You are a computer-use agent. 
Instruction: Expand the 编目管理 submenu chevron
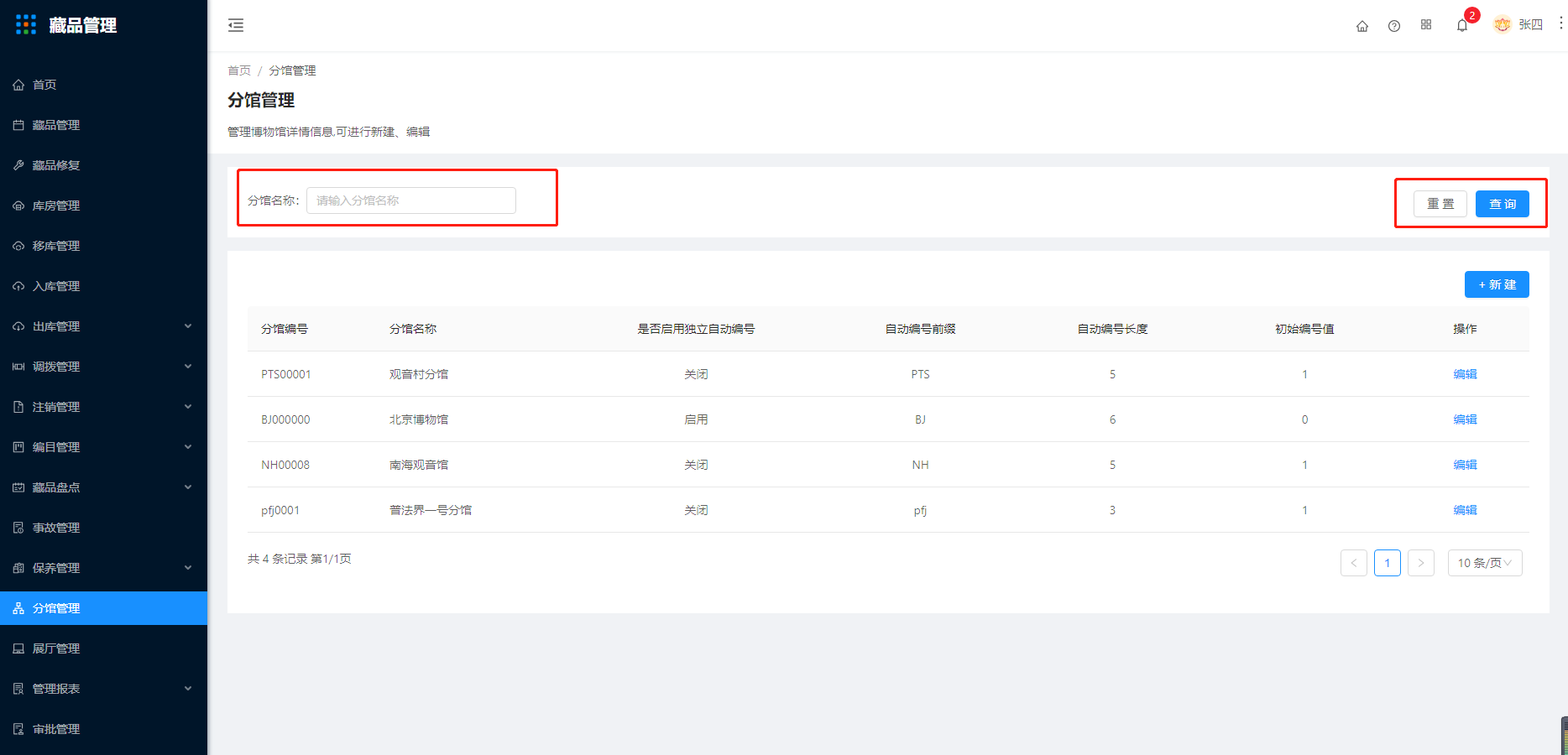coord(188,447)
